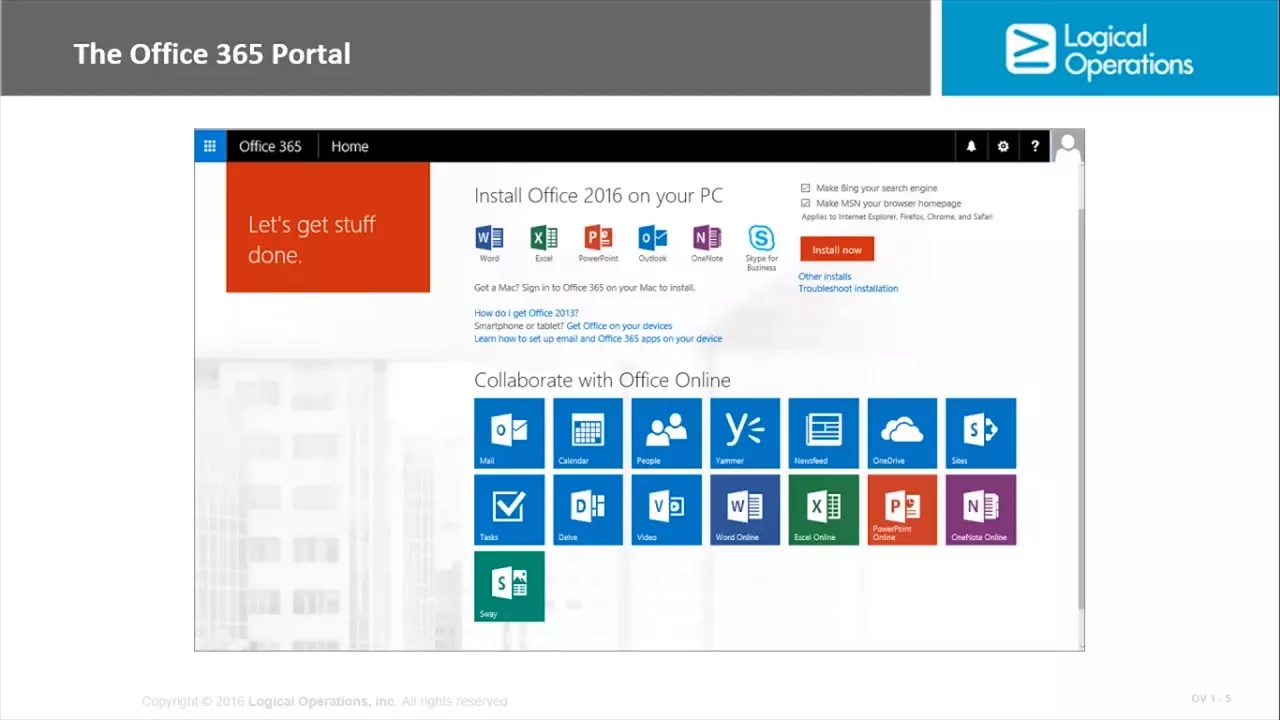Click the Got a Mac sign-in text

click(585, 288)
